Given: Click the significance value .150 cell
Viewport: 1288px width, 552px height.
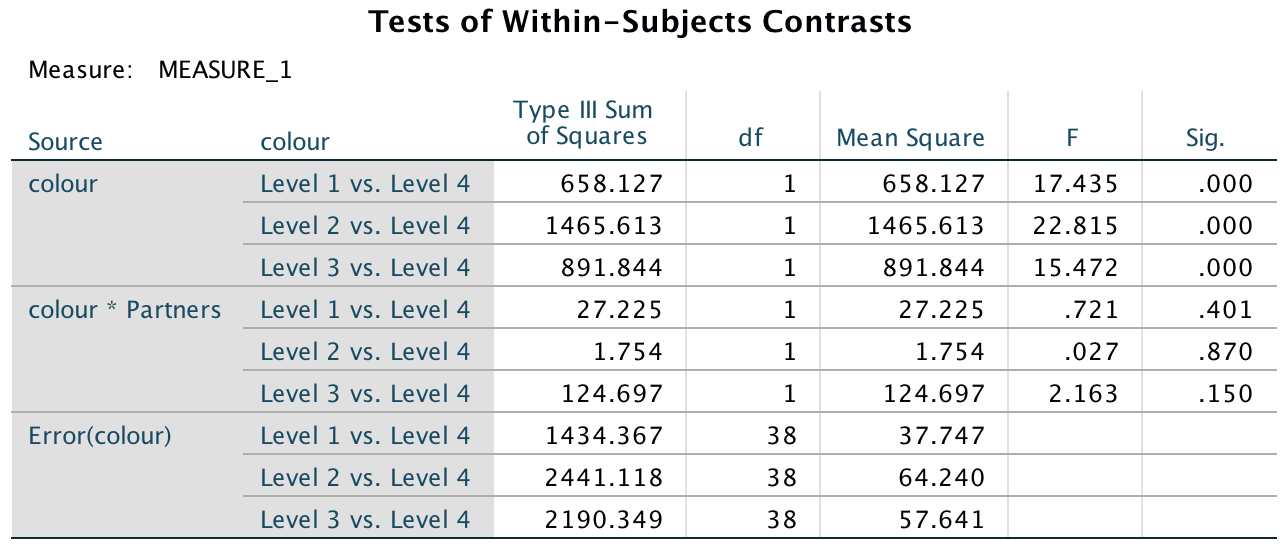Looking at the screenshot, I should [1226, 394].
